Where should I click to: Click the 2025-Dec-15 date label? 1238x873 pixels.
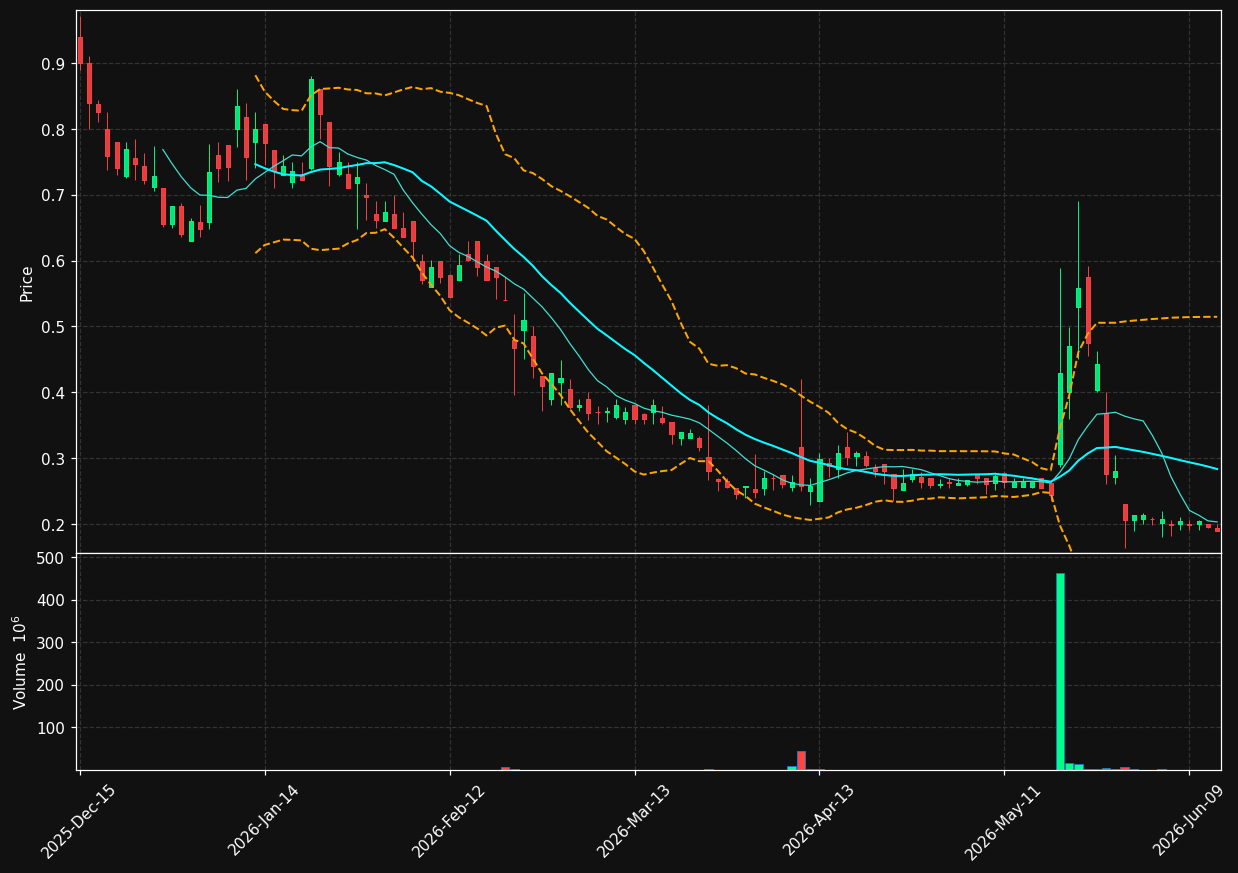(79, 821)
